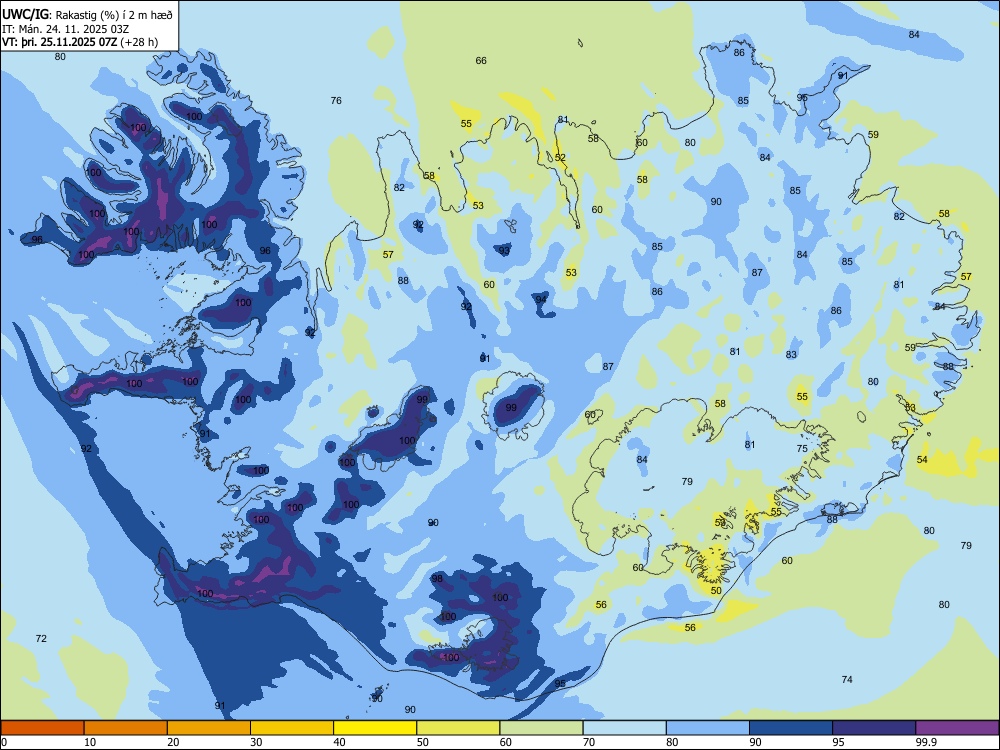The image size is (1000, 750).
Task: Click legend scale label '99.9'
Action: click(925, 742)
